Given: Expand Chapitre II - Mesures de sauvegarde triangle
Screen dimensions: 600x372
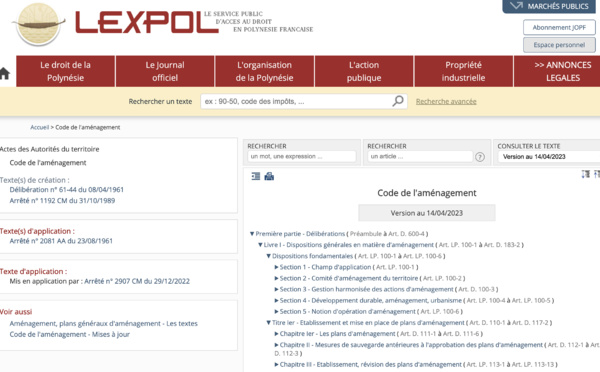Looking at the screenshot, I should pos(276,345).
